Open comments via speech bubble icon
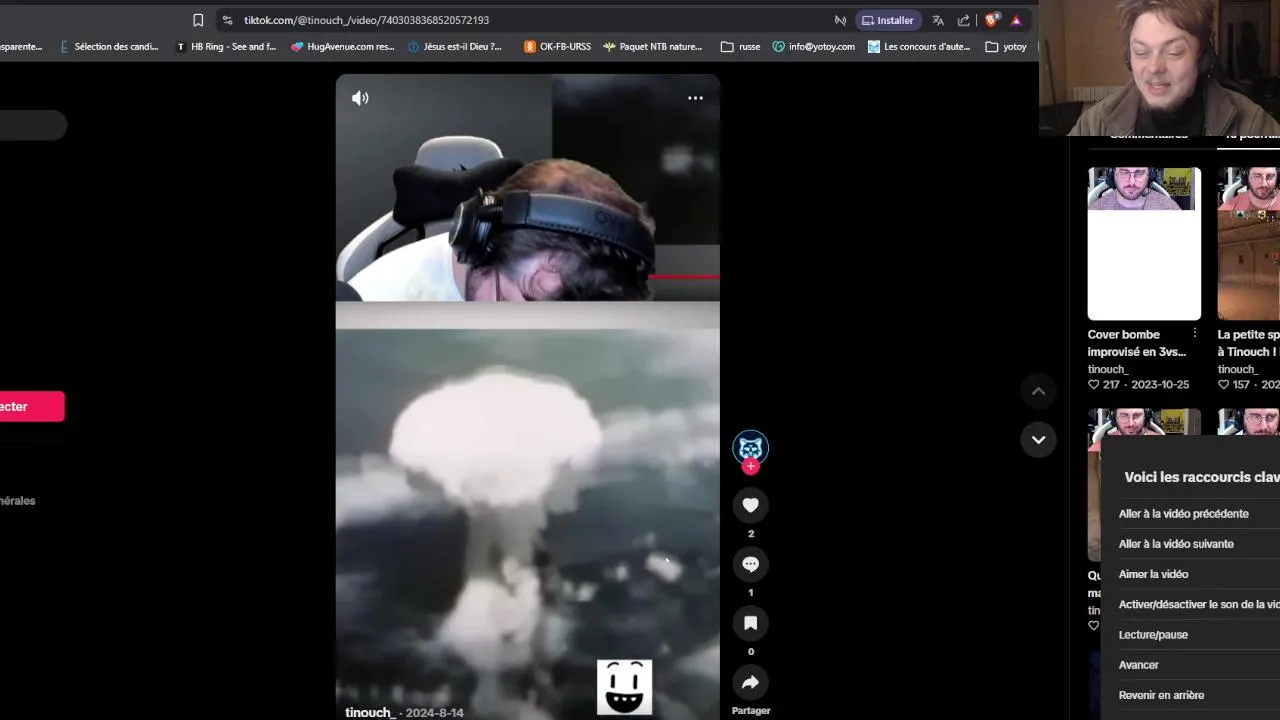 (x=750, y=564)
